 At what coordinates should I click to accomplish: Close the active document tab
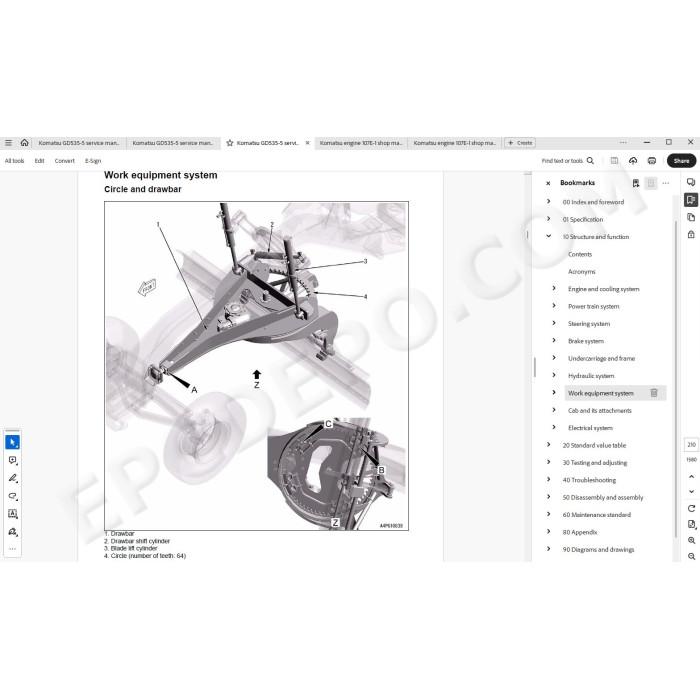pyautogui.click(x=307, y=143)
